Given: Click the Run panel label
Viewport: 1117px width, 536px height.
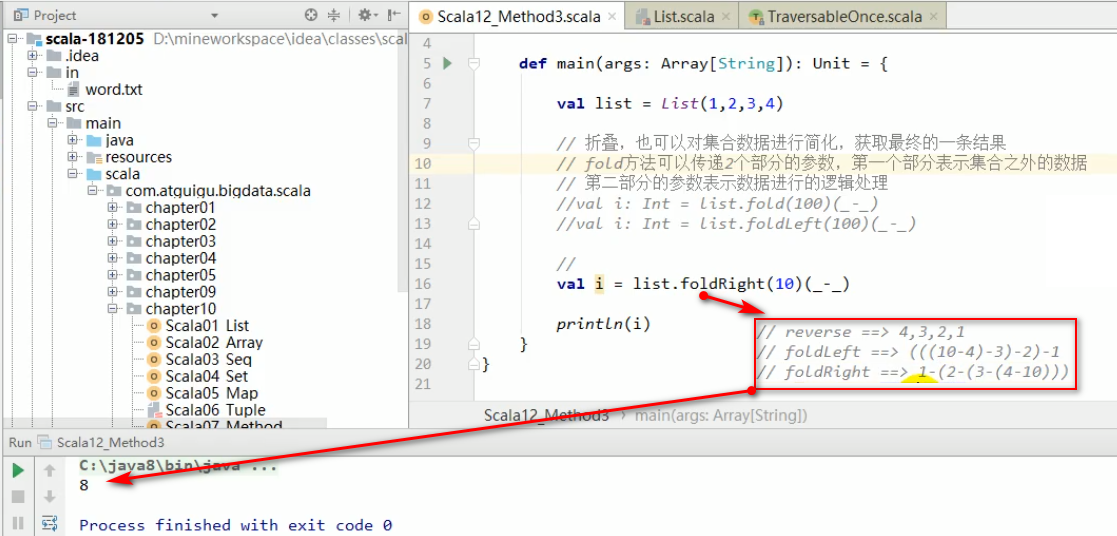Looking at the screenshot, I should (x=20, y=443).
